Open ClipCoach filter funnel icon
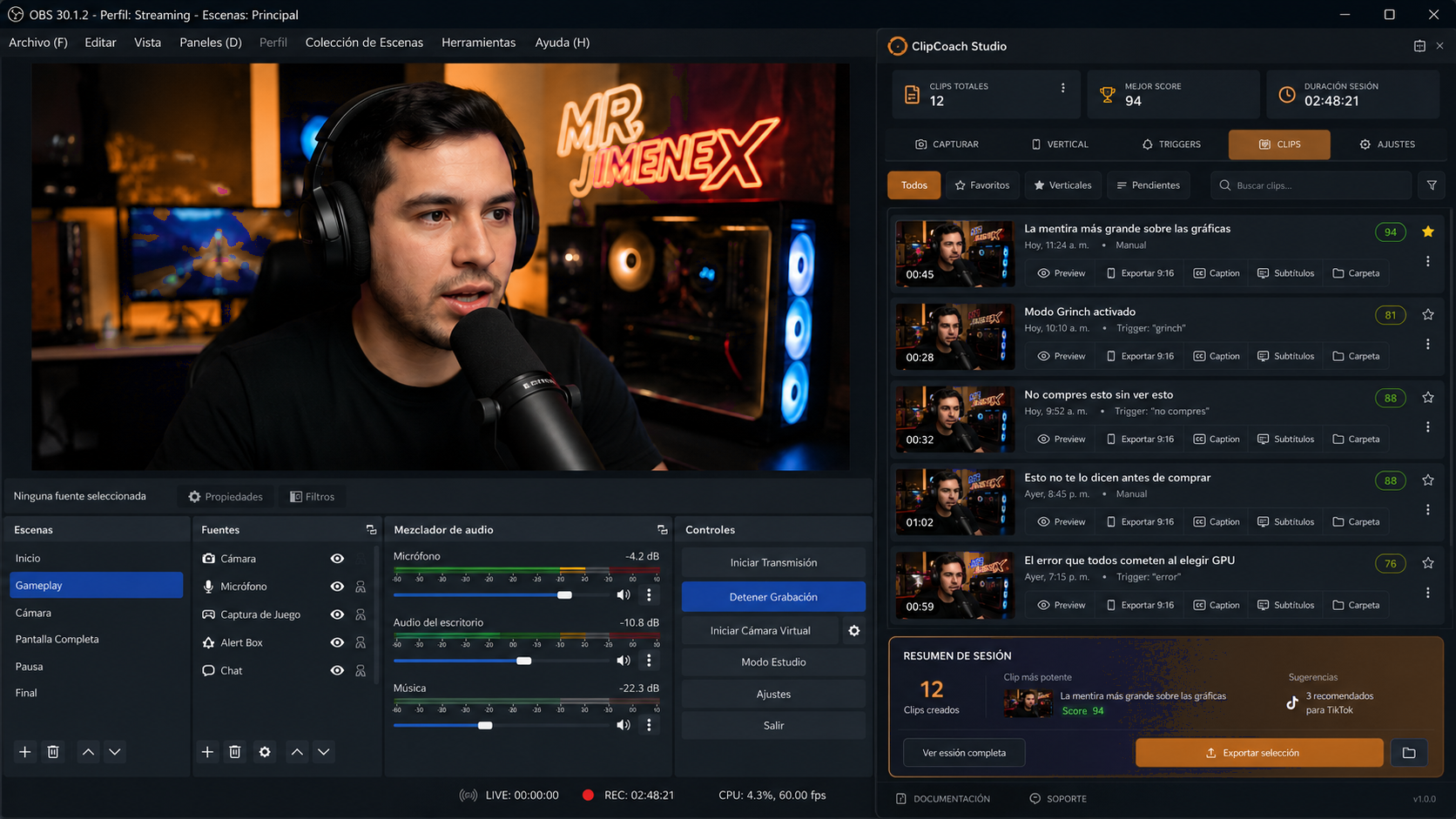 pyautogui.click(x=1432, y=185)
